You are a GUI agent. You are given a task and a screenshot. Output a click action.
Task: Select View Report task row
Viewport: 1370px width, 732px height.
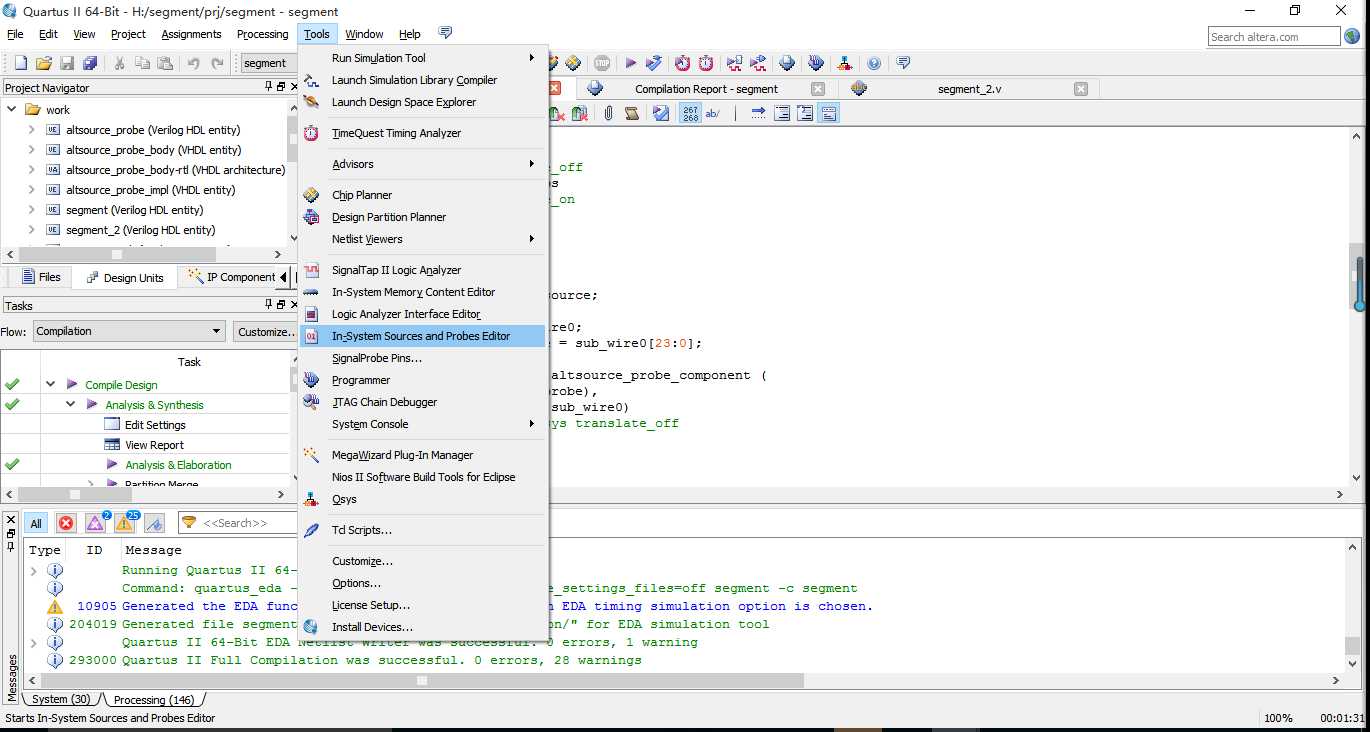tap(154, 445)
